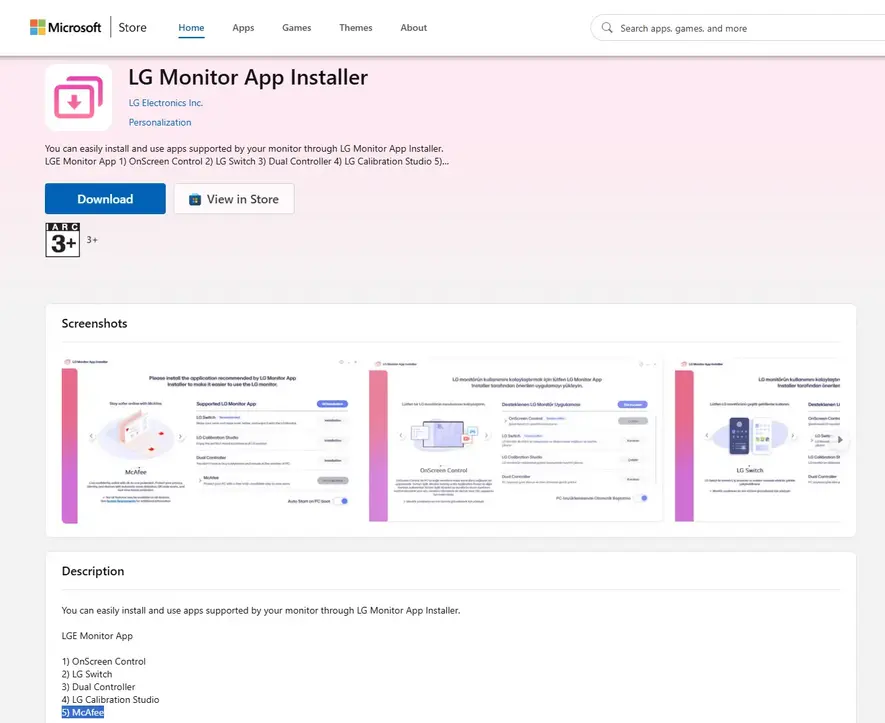885x723 pixels.
Task: Open the About tab
Action: tap(414, 28)
